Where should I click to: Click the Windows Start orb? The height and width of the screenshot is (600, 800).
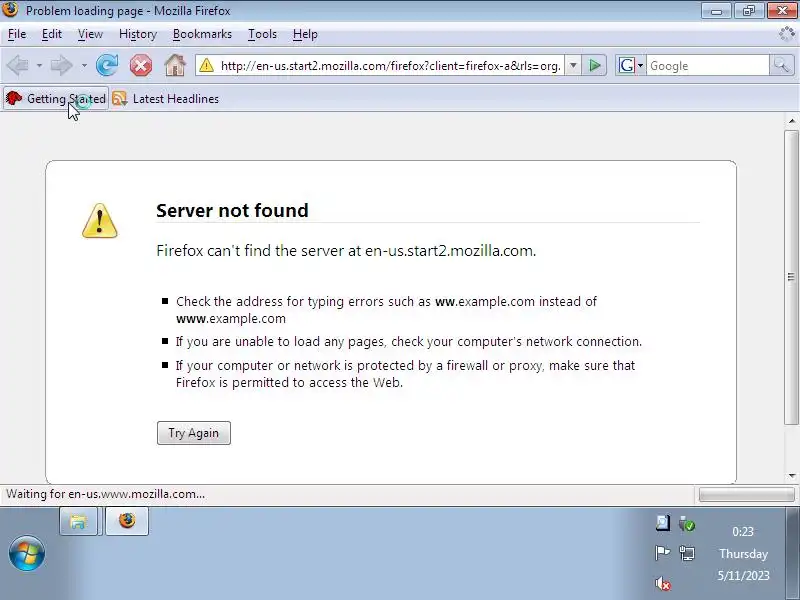27,553
